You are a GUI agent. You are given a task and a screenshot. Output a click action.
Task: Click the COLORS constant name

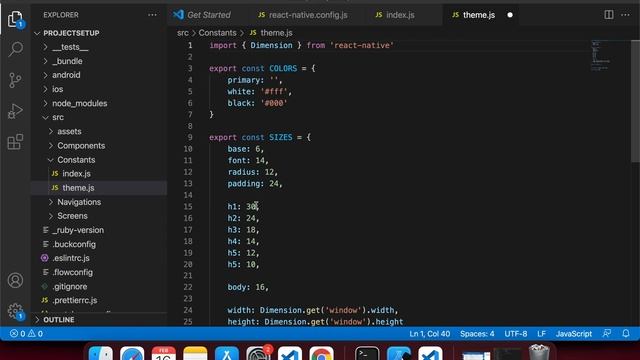click(283, 69)
